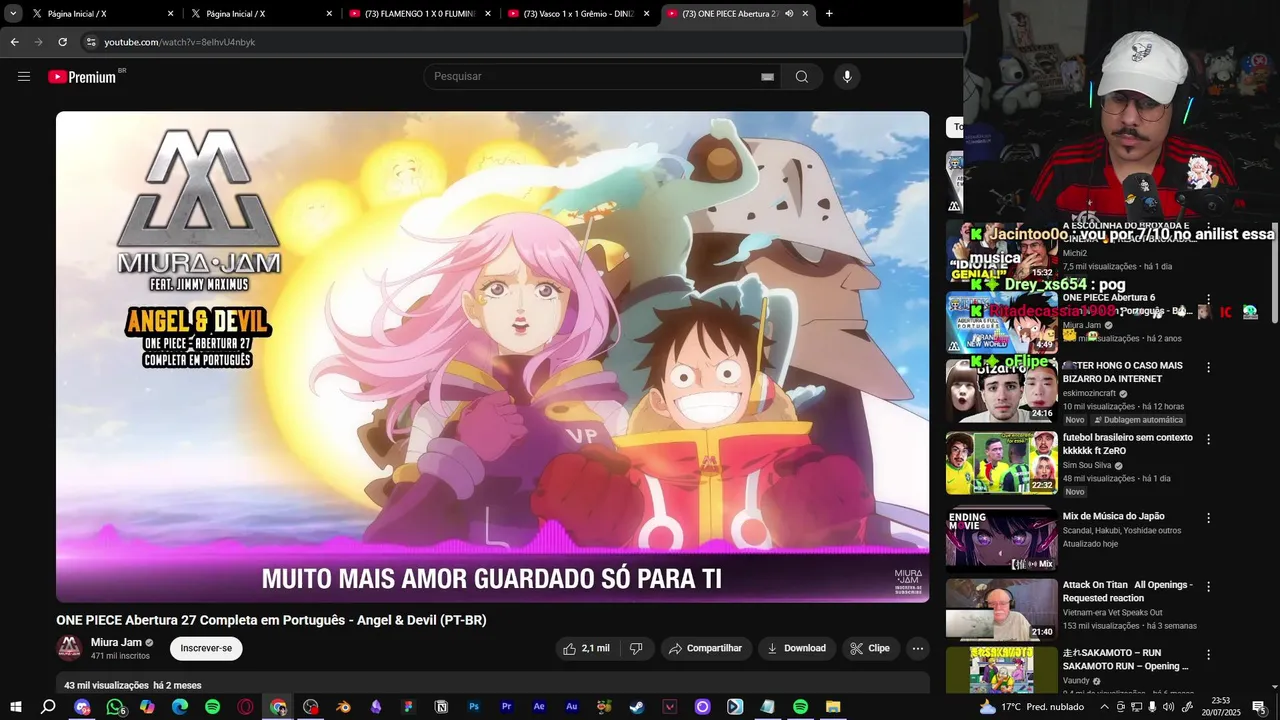Open Steam from the taskbar

coord(637,707)
